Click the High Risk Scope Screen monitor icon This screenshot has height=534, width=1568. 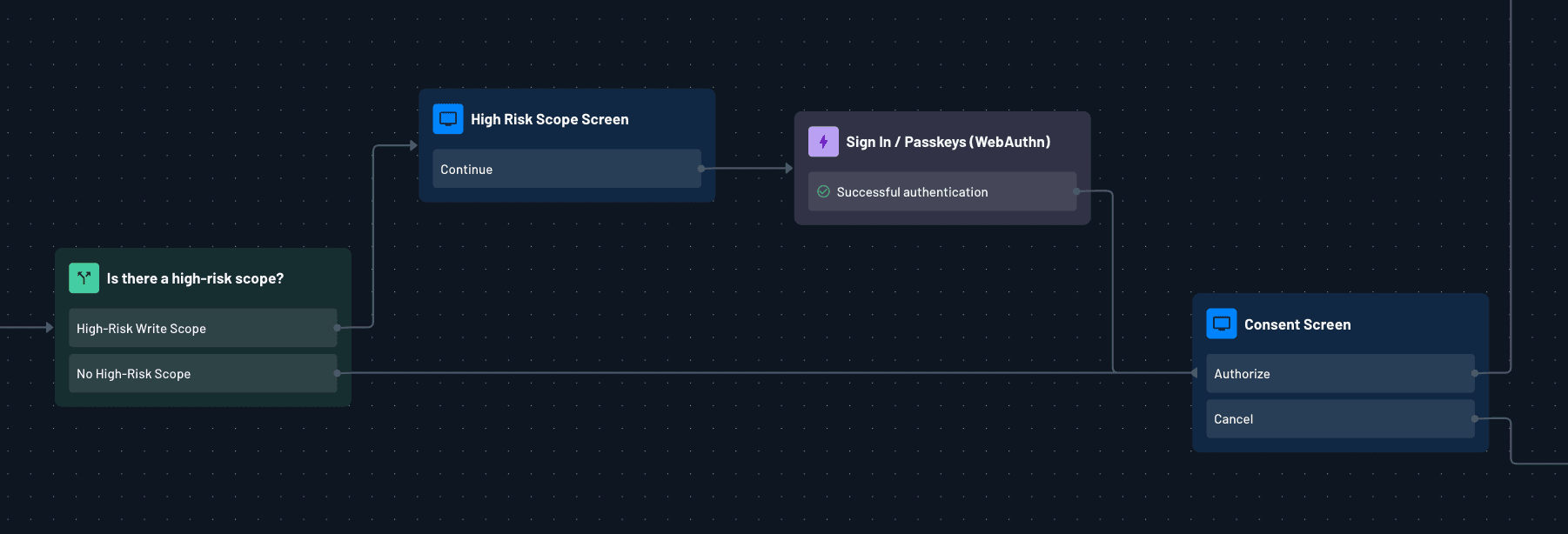[448, 119]
